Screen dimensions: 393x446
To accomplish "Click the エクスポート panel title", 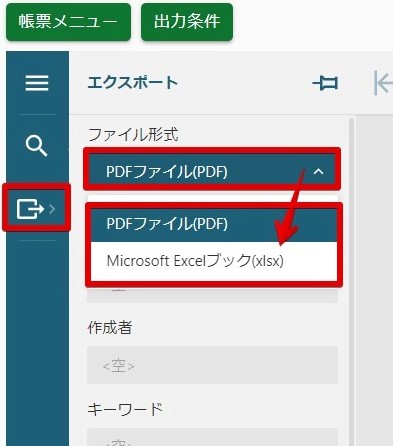I will tap(132, 83).
